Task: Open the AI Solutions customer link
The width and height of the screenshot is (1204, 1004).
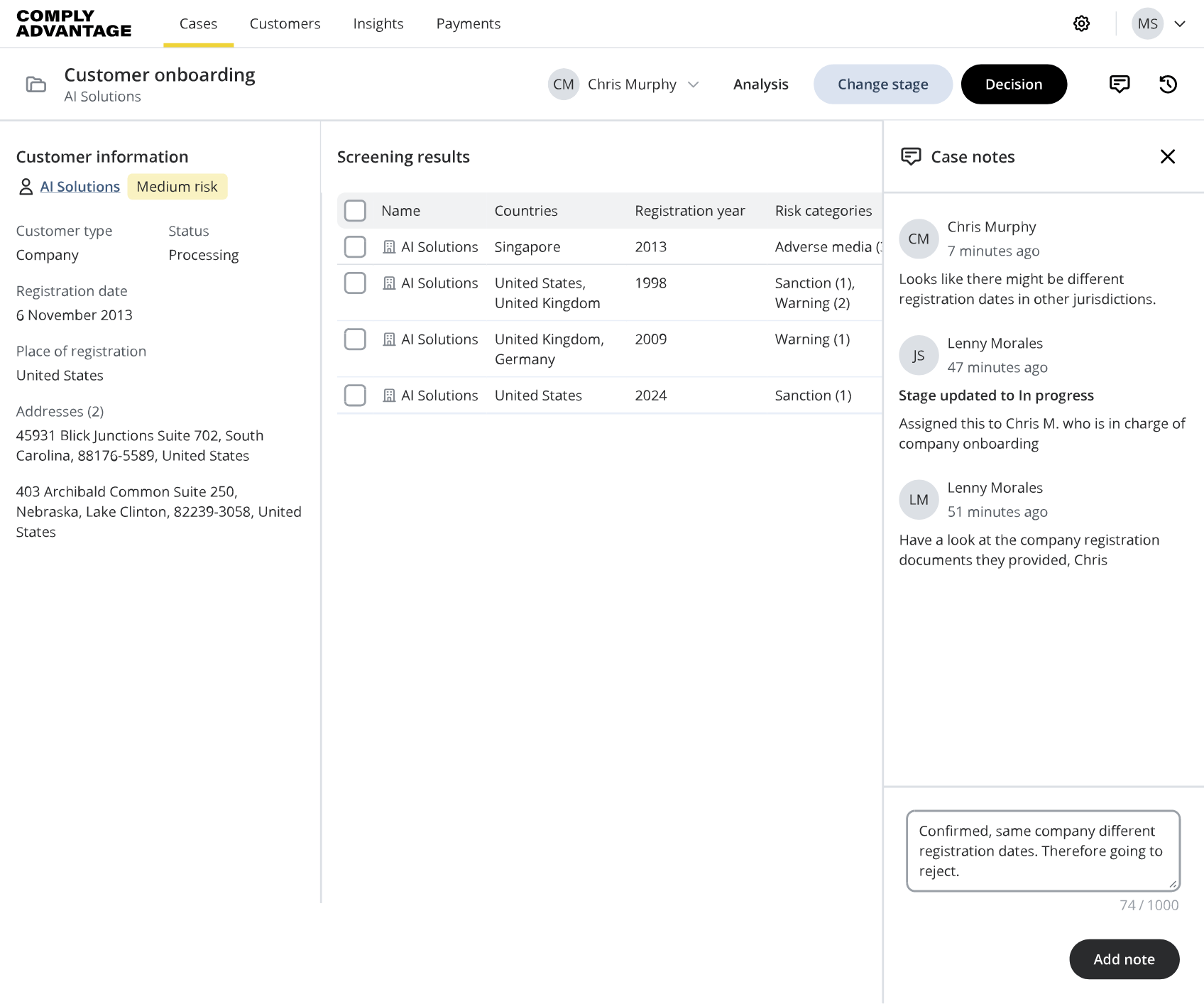Action: [80, 187]
